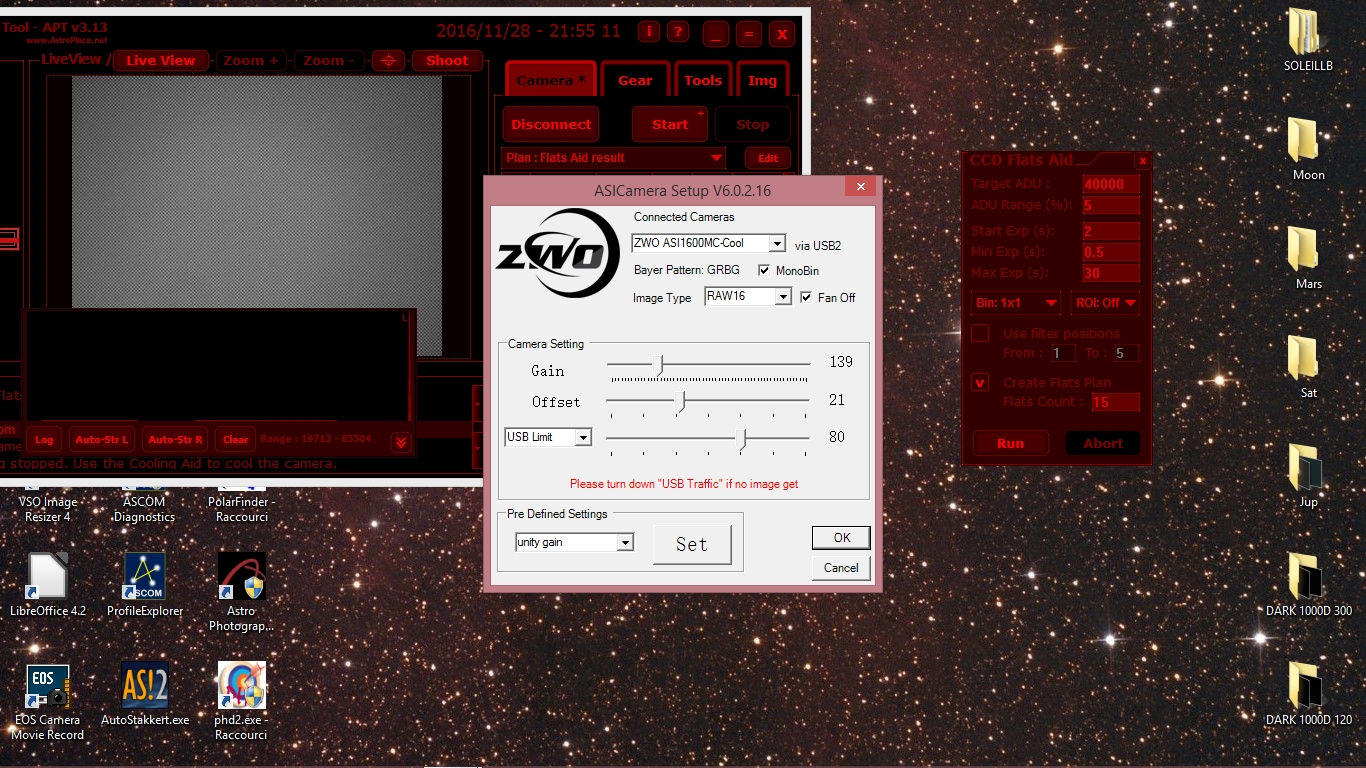The width and height of the screenshot is (1366, 768).
Task: Click the Offset slider handle
Action: coord(681,402)
